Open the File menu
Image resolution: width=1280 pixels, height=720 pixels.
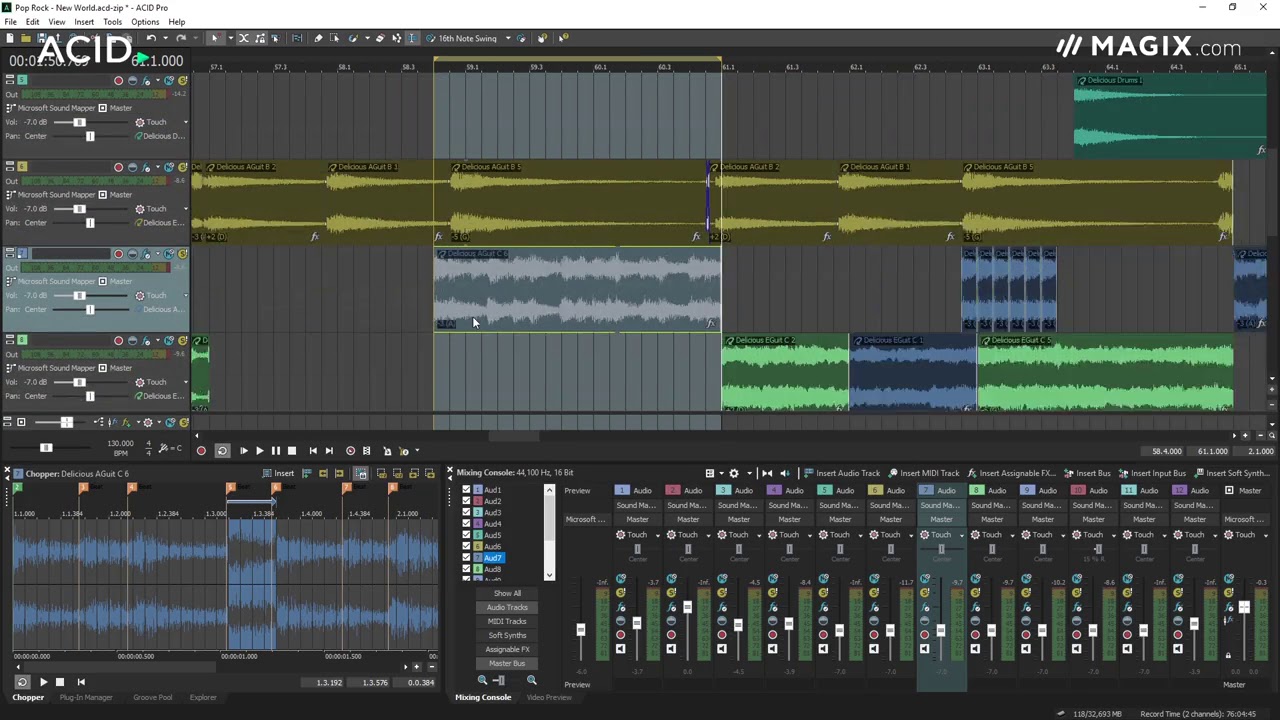coord(10,22)
